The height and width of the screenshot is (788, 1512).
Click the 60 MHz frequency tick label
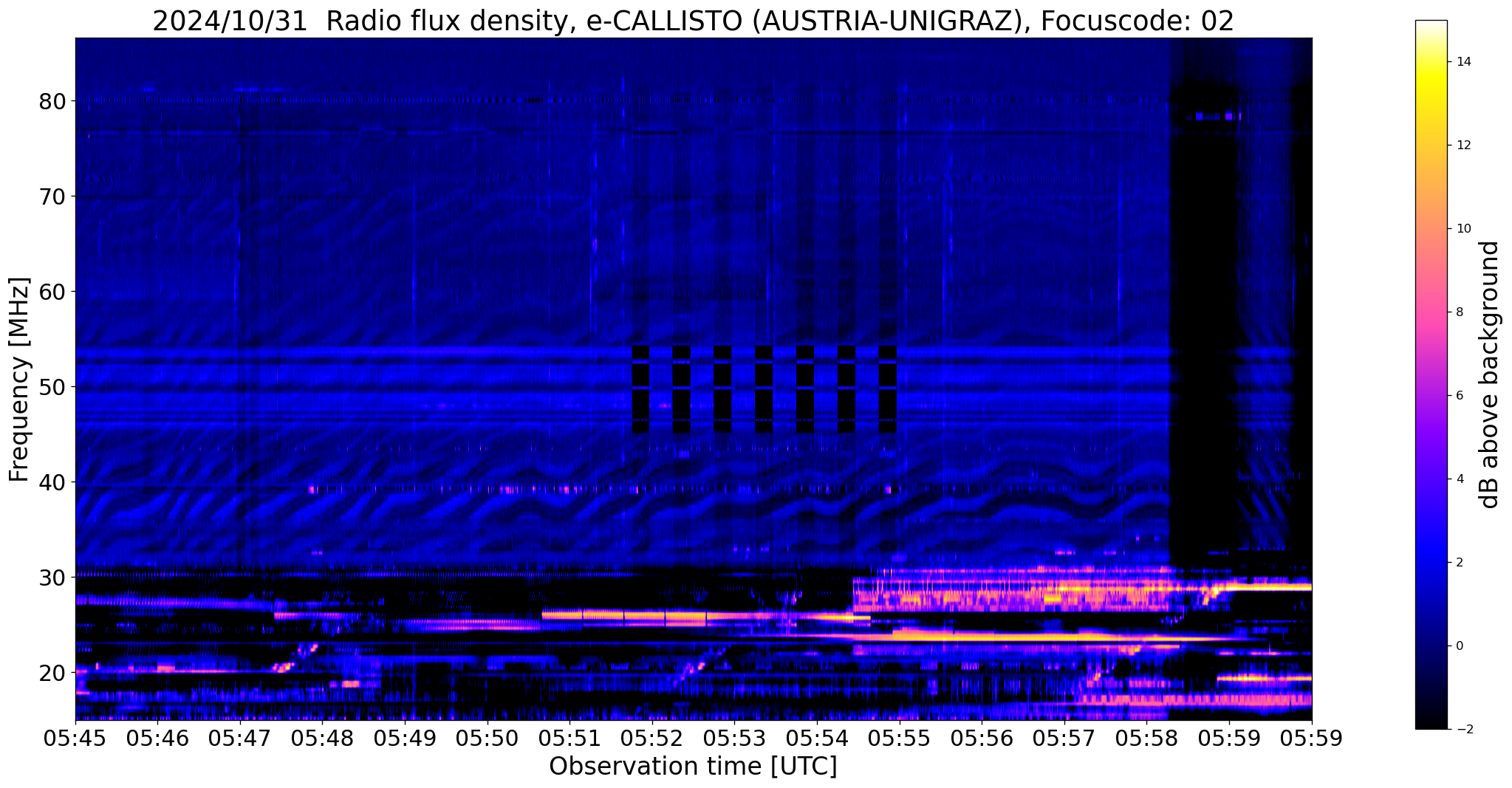click(52, 292)
